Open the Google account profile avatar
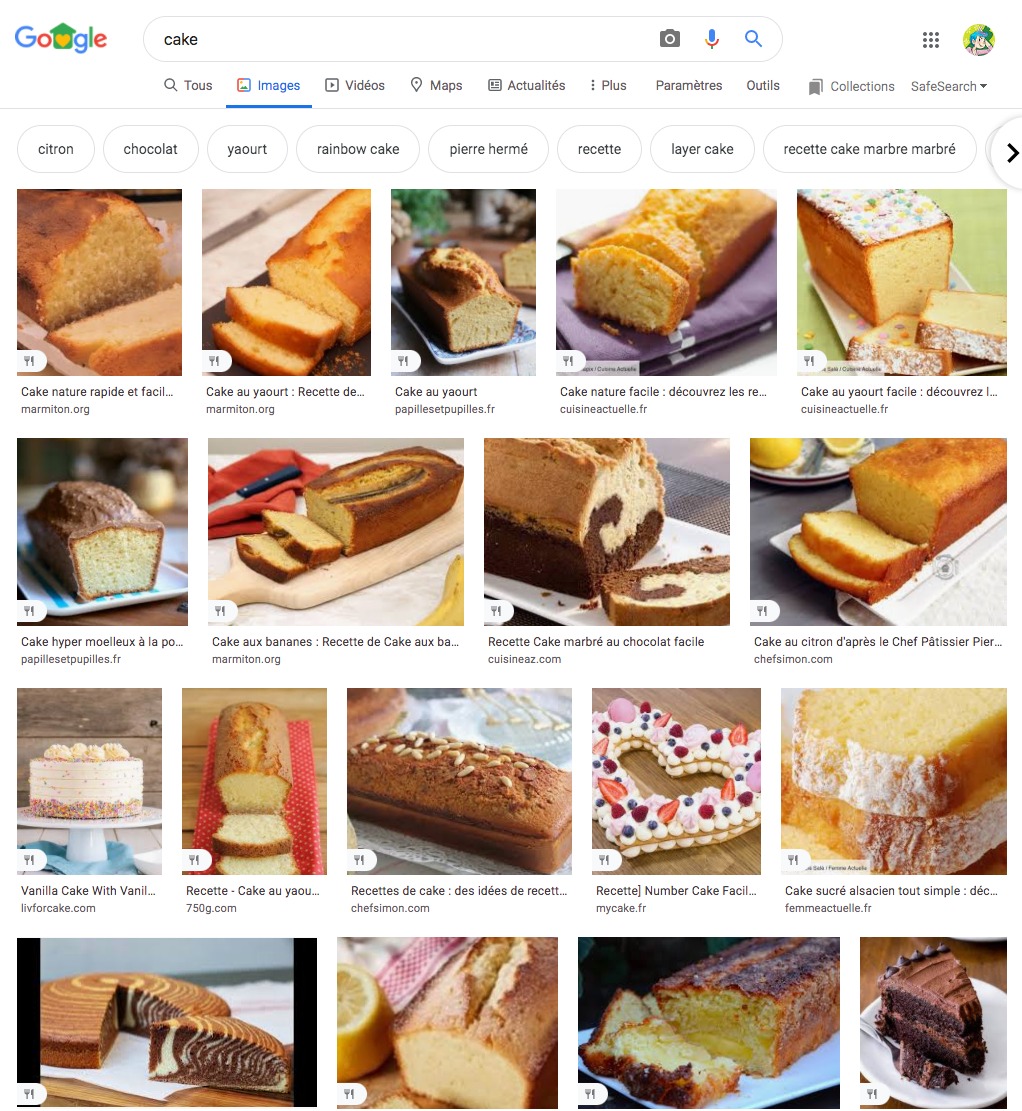Image resolution: width=1022 pixels, height=1111 pixels. click(978, 40)
